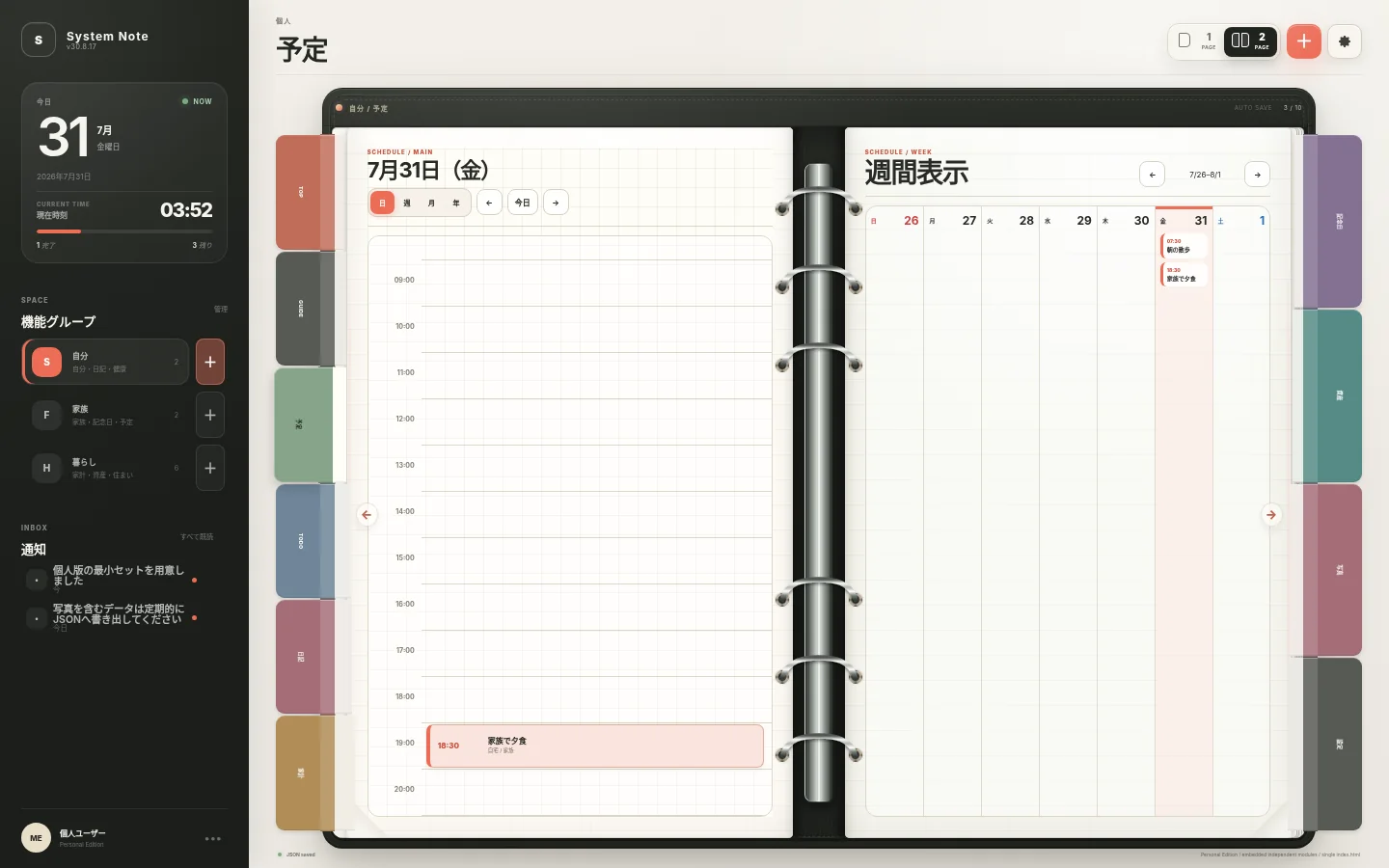Click the System Note S logo
Image resolution: width=1389 pixels, height=868 pixels.
39,40
